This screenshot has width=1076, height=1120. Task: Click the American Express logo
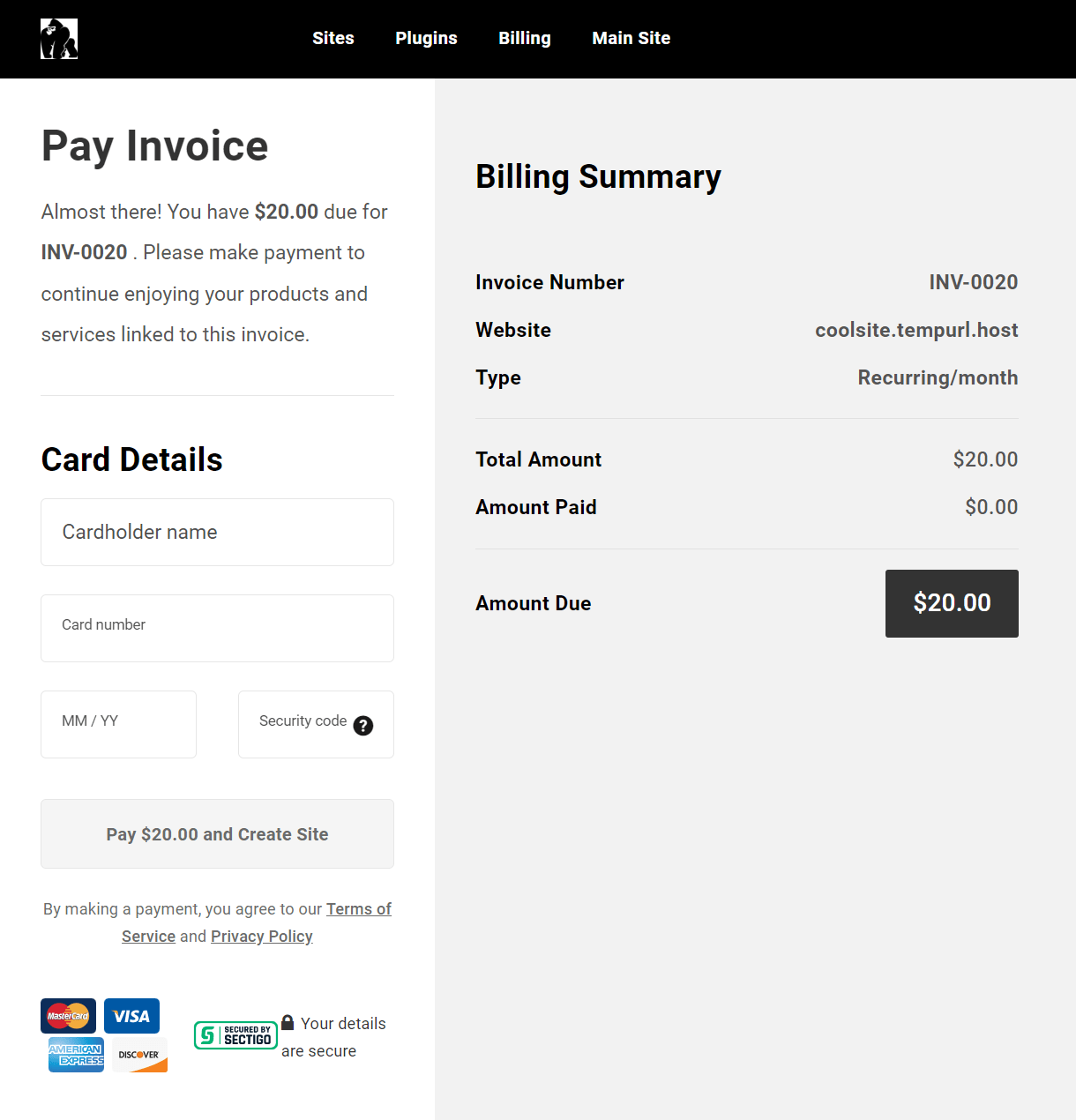pos(76,1055)
